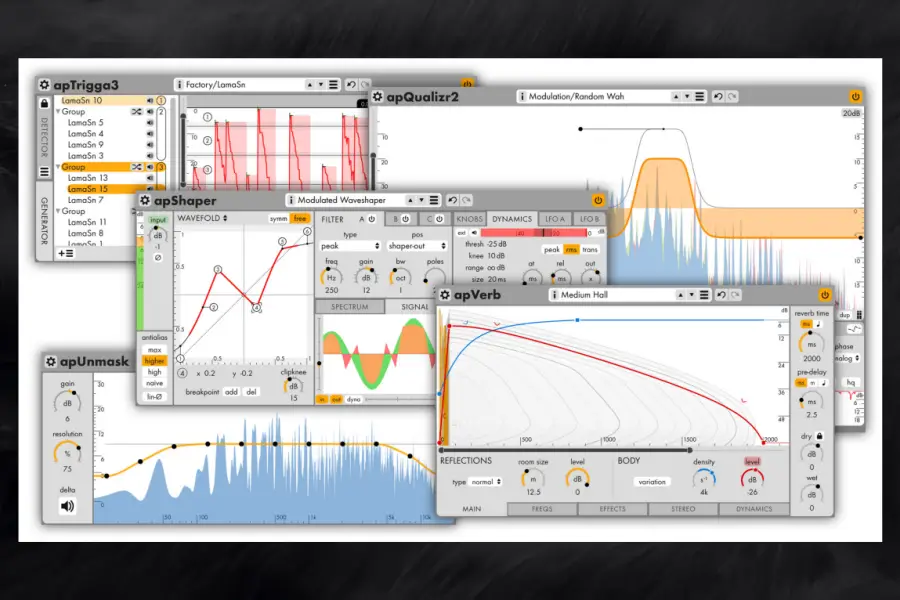Open apQualizr2 settings gear
The width and height of the screenshot is (900, 600).
point(377,96)
